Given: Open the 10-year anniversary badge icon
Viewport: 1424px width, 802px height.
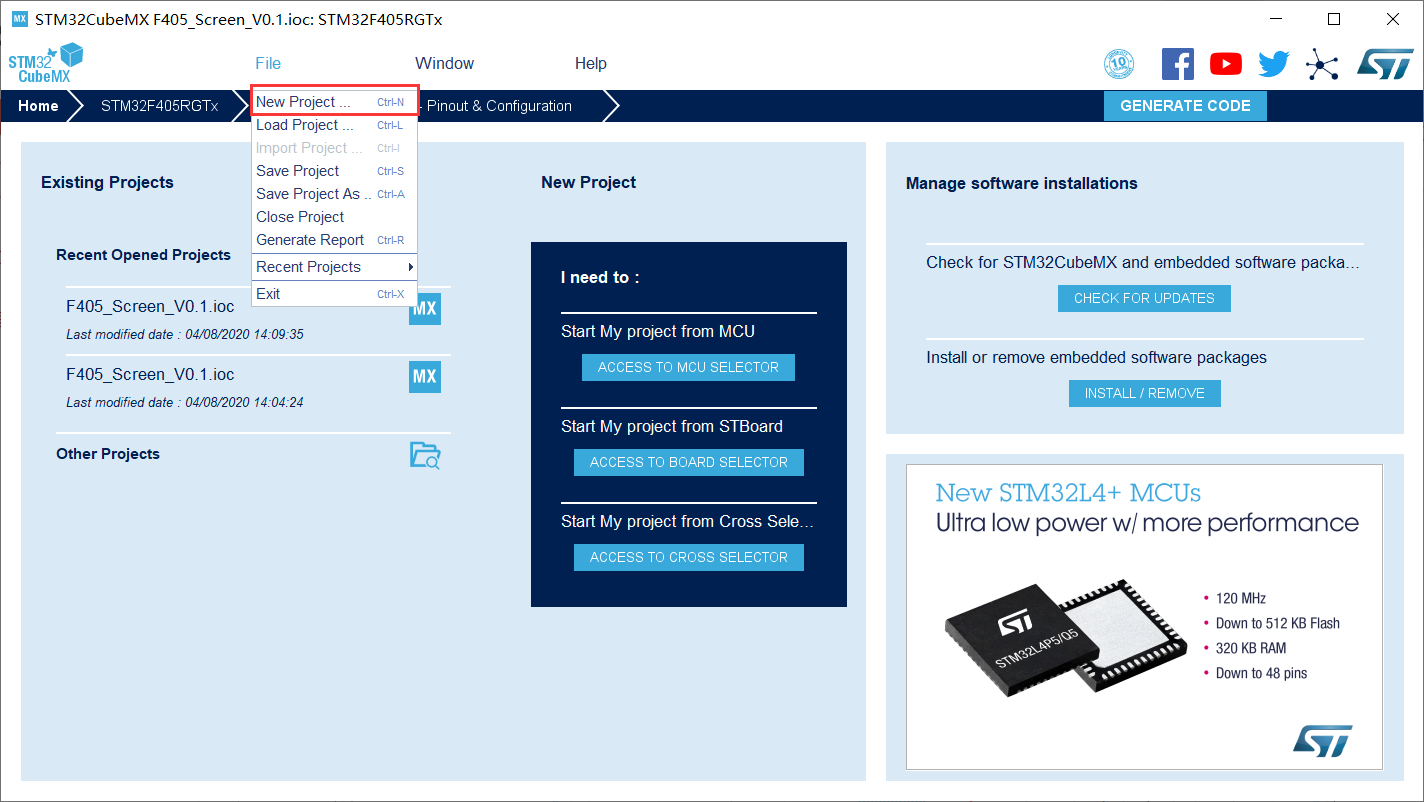Looking at the screenshot, I should pos(1119,64).
